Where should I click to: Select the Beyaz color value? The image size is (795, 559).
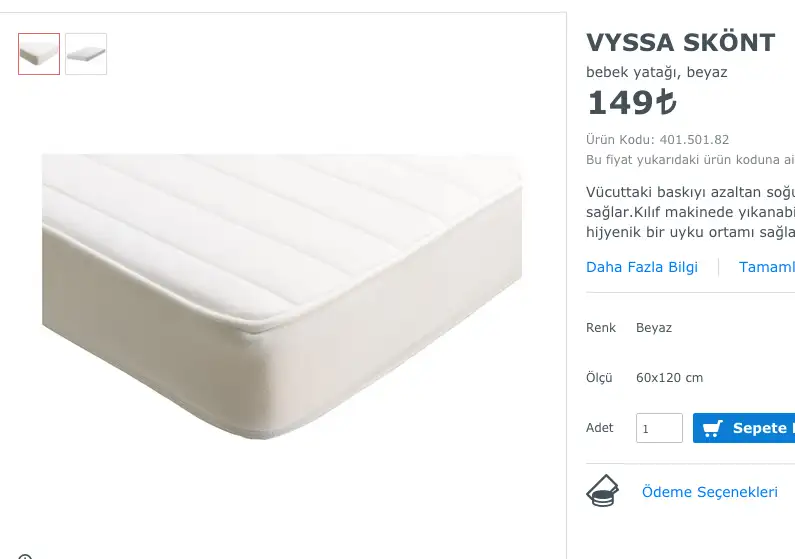pos(654,328)
